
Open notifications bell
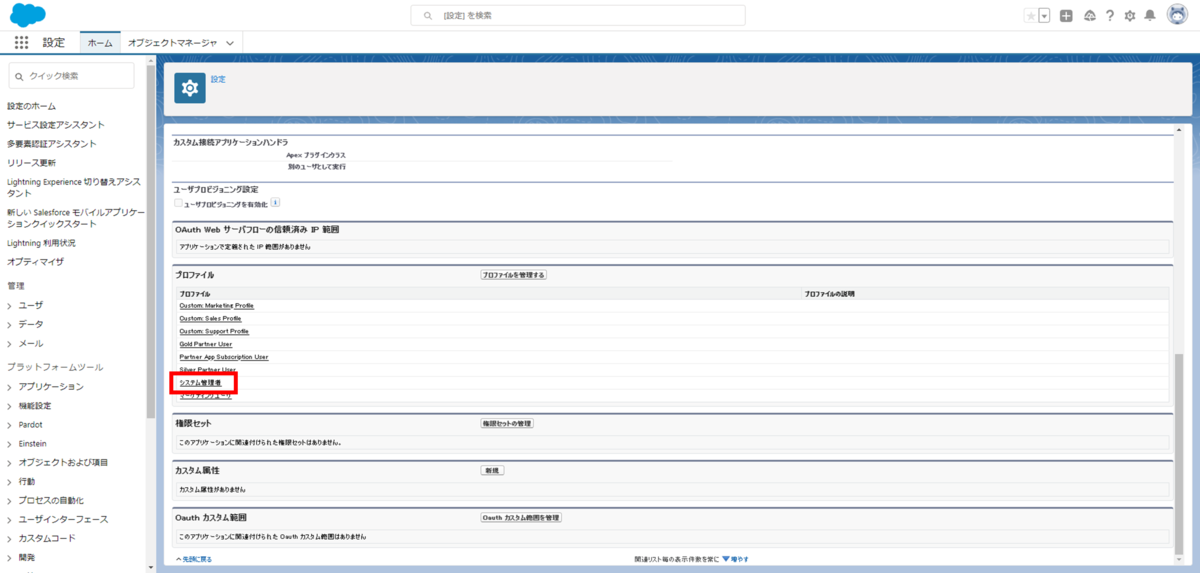click(1150, 16)
